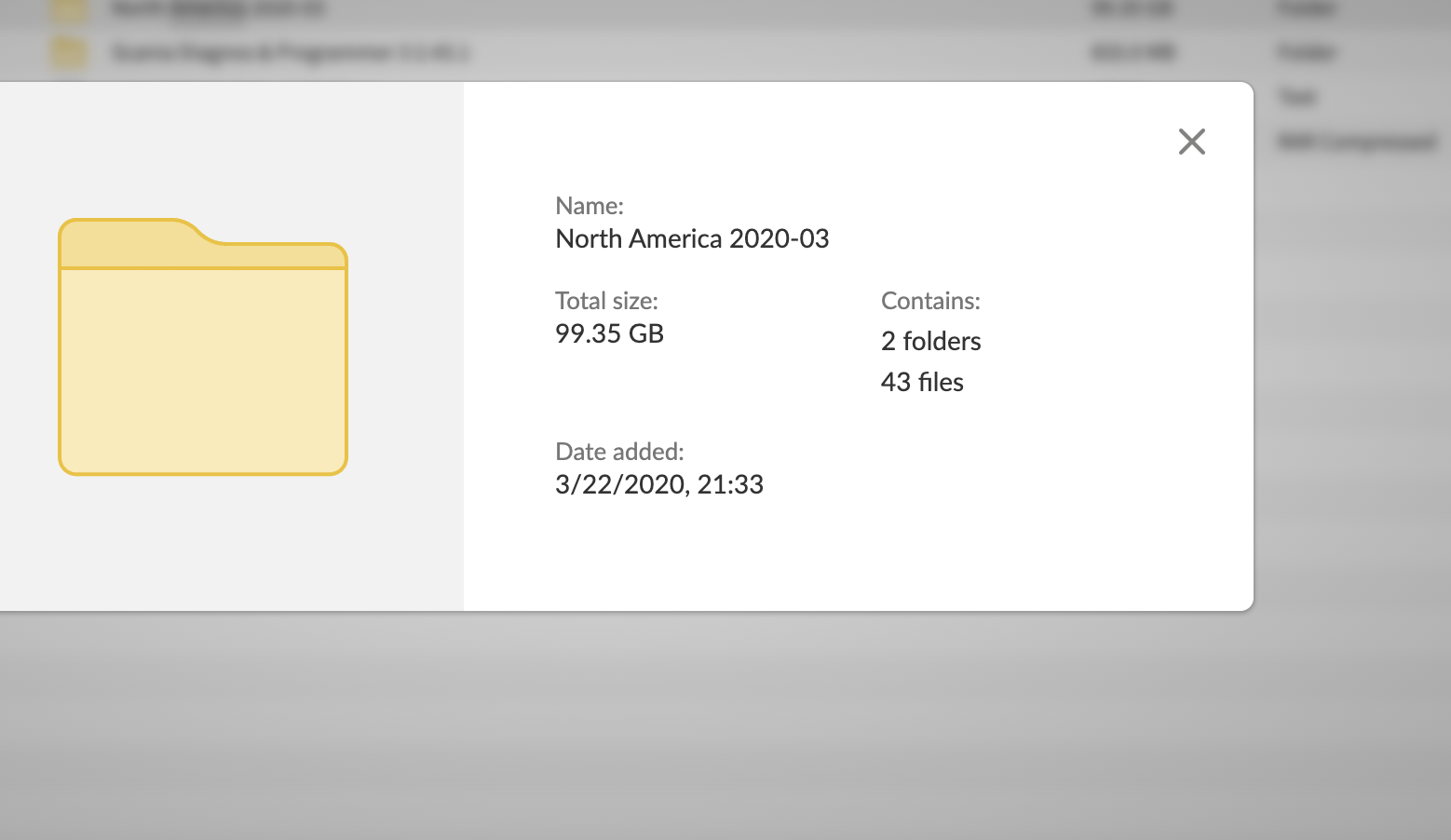Screen dimensions: 1451x840
Task: Click the empty gray preview panel below the folder icon
Action: click(x=231, y=549)
